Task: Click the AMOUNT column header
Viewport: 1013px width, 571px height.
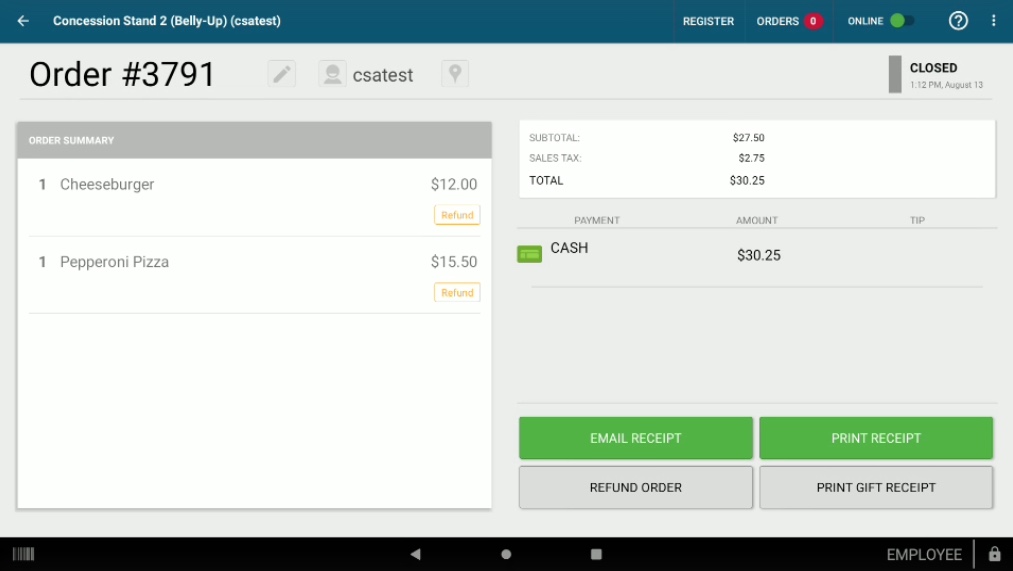Action: [x=757, y=220]
